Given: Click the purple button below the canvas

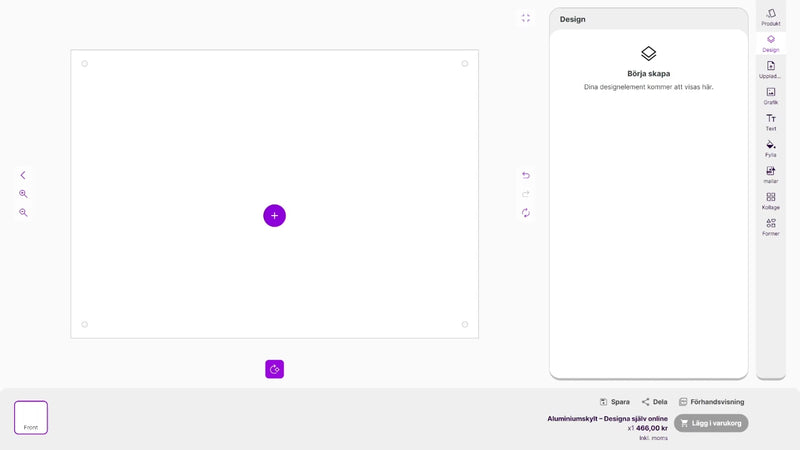Looking at the screenshot, I should 275,369.
